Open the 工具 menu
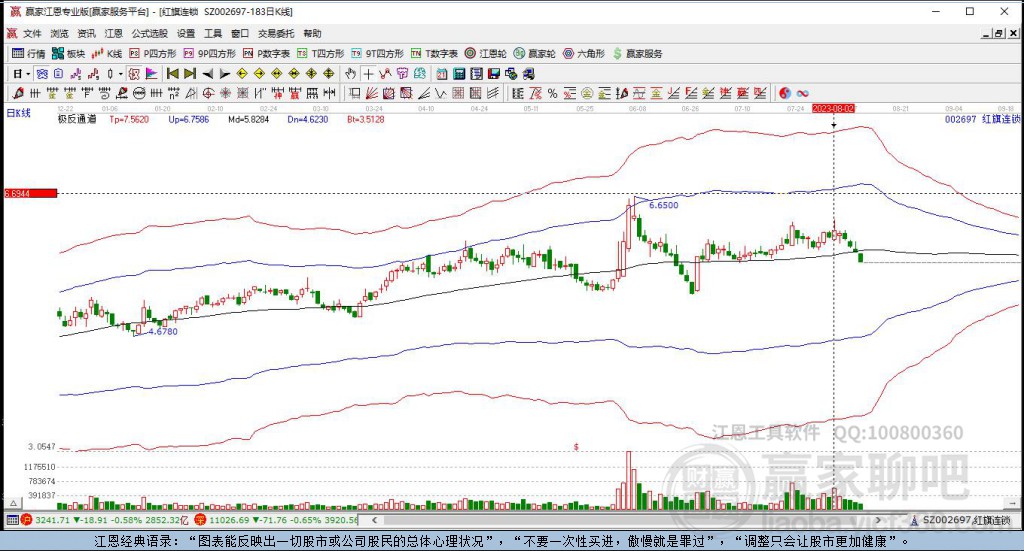 [213, 33]
